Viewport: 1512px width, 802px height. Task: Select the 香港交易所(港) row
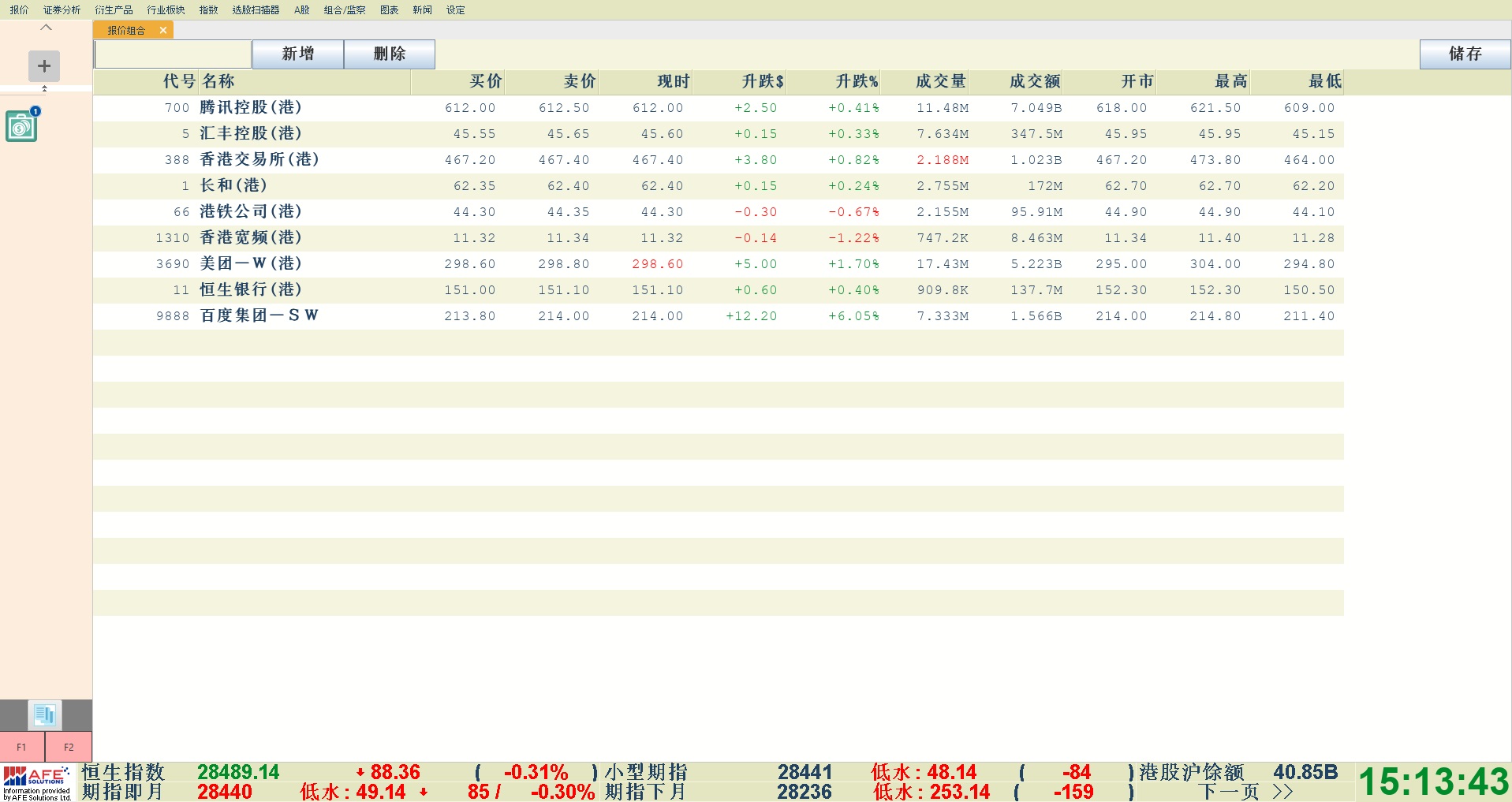[719, 160]
